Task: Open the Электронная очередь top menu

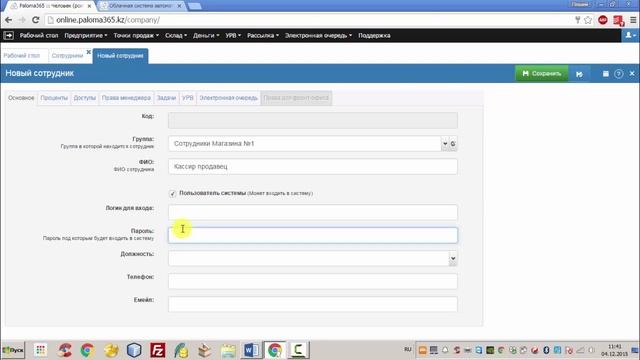Action: [x=318, y=36]
